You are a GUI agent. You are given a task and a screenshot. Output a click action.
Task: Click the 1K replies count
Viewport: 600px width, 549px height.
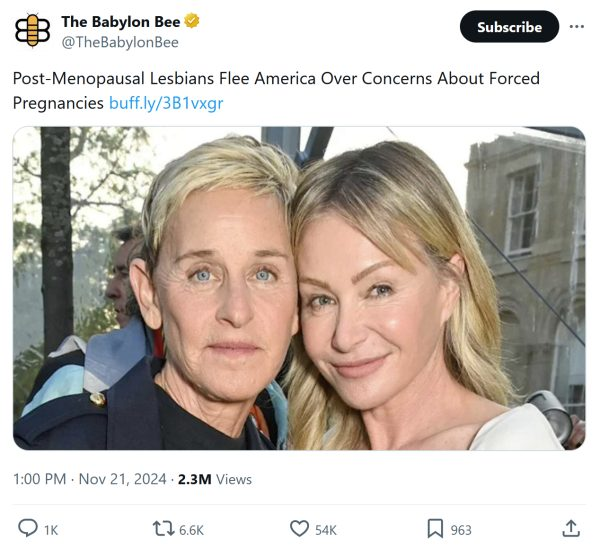[x=50, y=530]
